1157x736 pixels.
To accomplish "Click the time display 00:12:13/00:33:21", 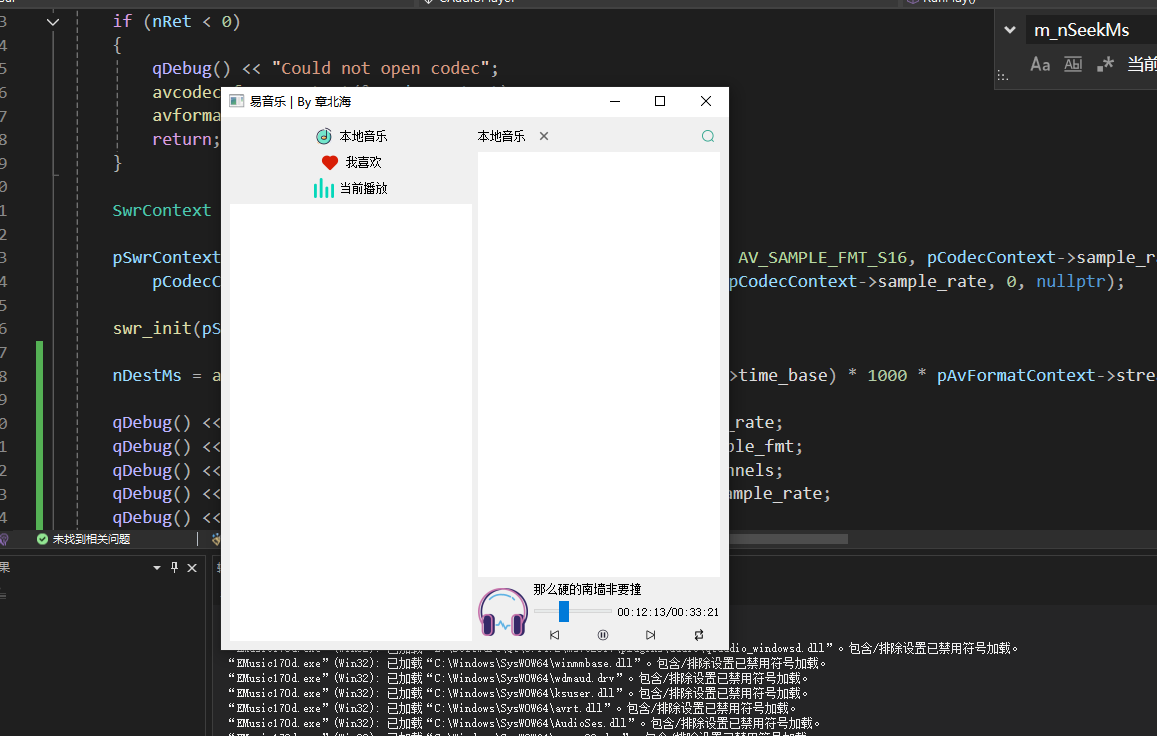I will 668,612.
